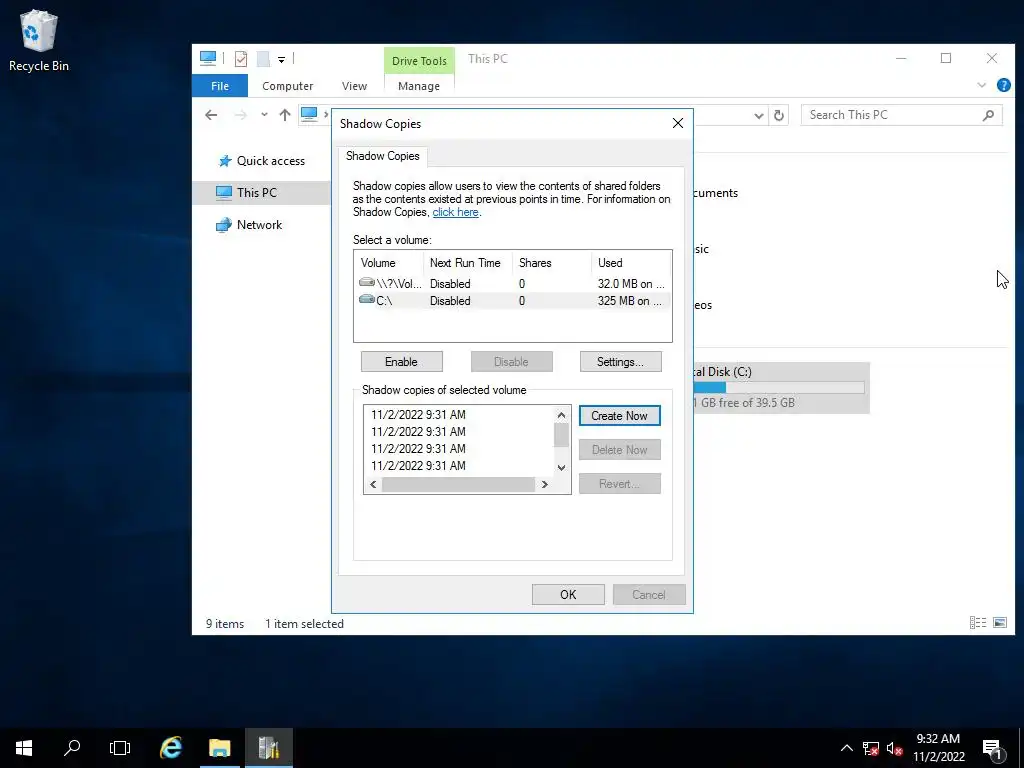
Task: Click the horizontal scroll right arrow
Action: 545,485
